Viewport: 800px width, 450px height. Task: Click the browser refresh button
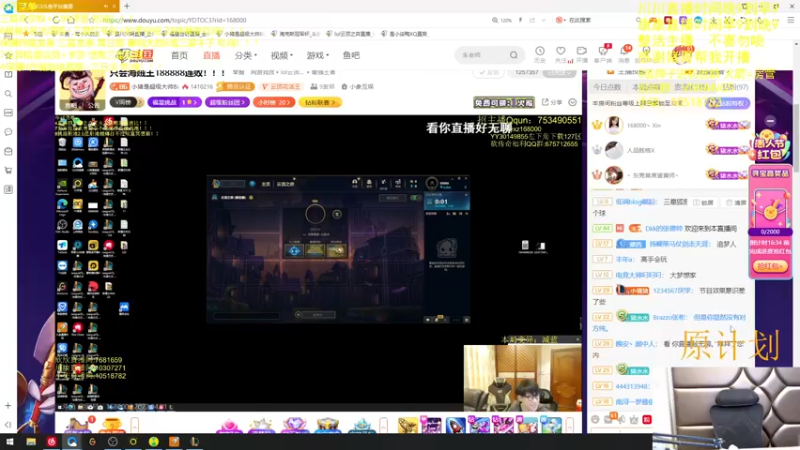click(x=56, y=20)
